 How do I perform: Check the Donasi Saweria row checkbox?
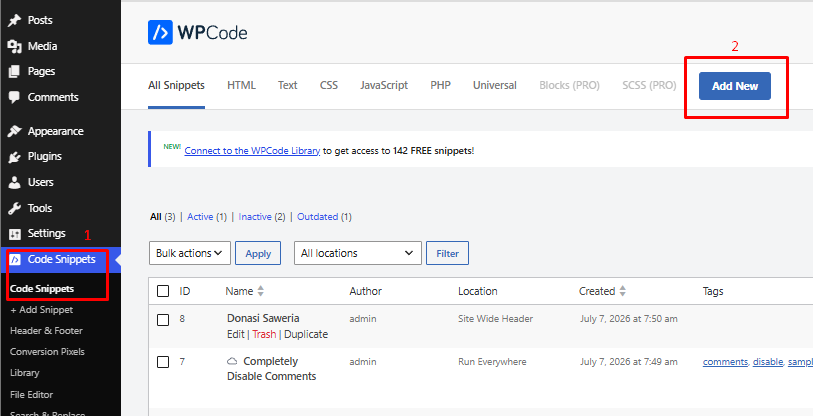point(163,320)
